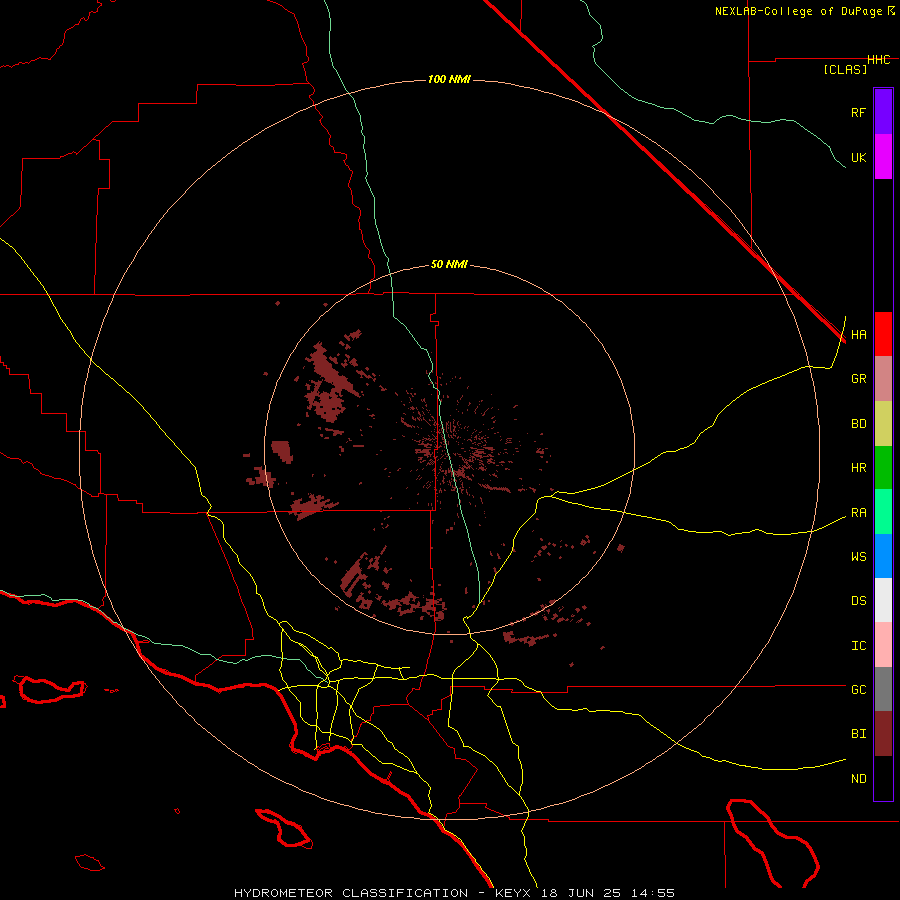900x900 pixels.
Task: Click the KEYX station identifier
Action: click(515, 893)
